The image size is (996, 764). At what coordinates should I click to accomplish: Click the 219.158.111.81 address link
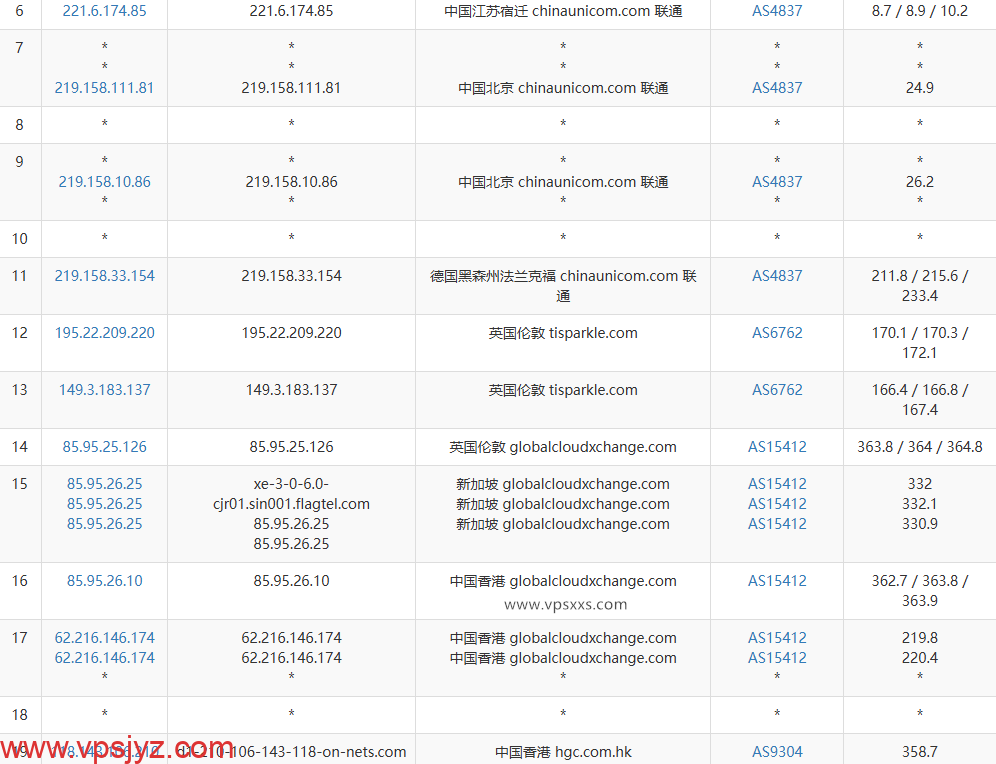click(104, 88)
